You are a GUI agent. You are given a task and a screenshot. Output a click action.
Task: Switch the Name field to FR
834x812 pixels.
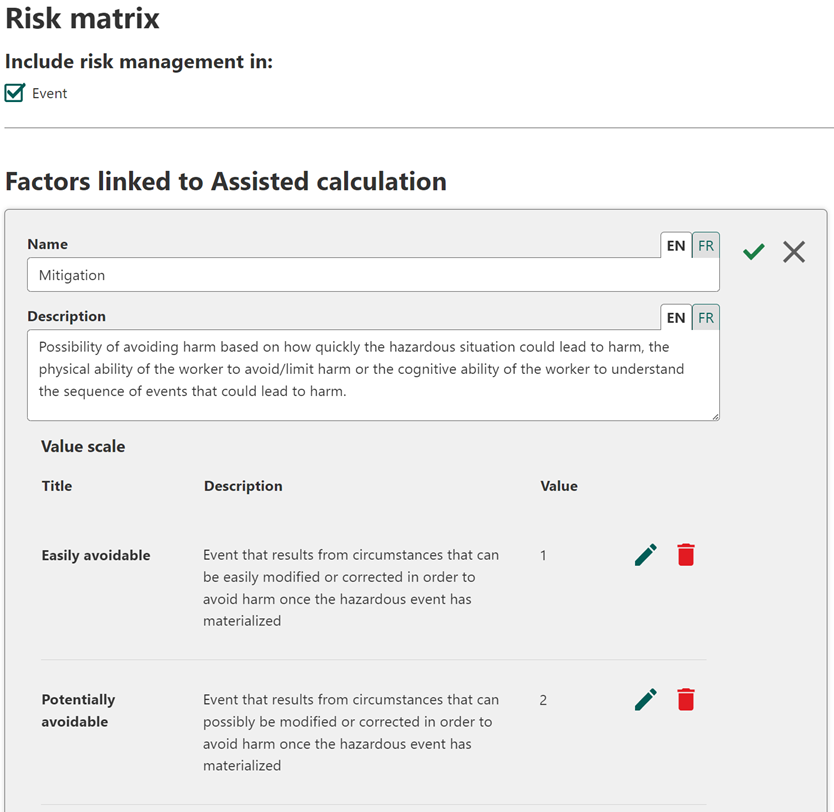click(706, 245)
